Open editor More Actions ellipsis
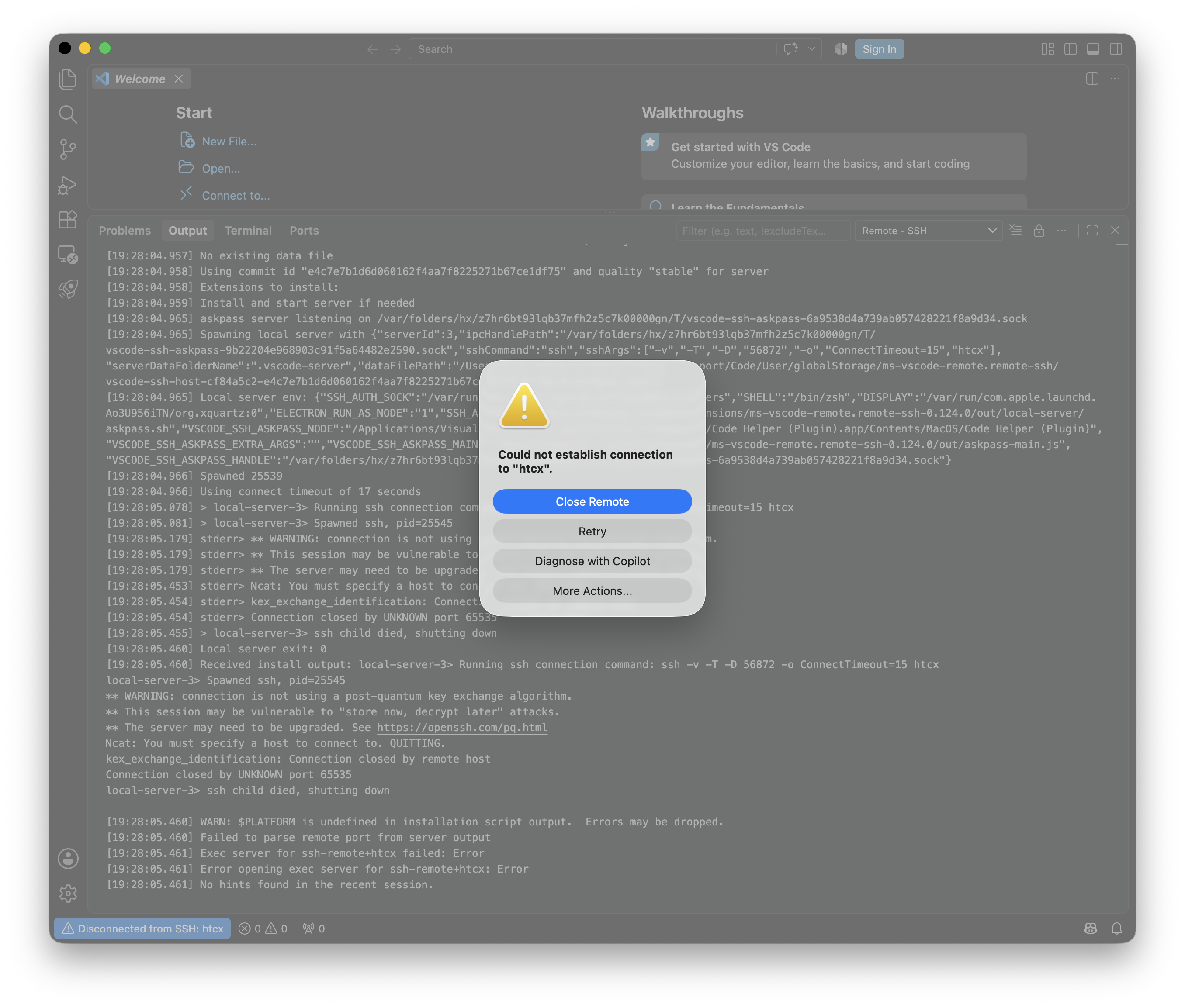The height and width of the screenshot is (1008, 1185). tap(1115, 79)
